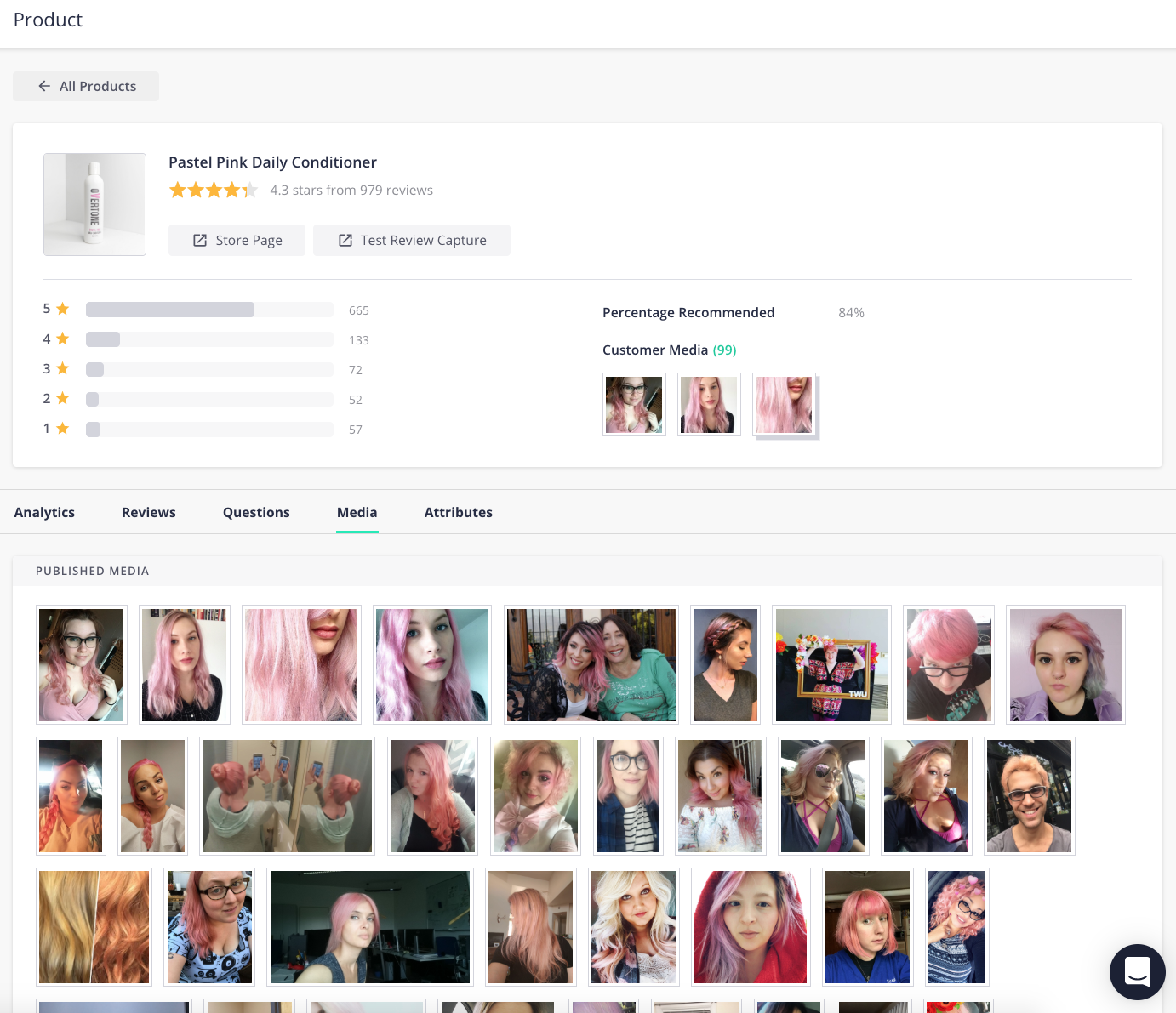Open the Store Page button
This screenshot has height=1013, width=1176.
point(237,240)
